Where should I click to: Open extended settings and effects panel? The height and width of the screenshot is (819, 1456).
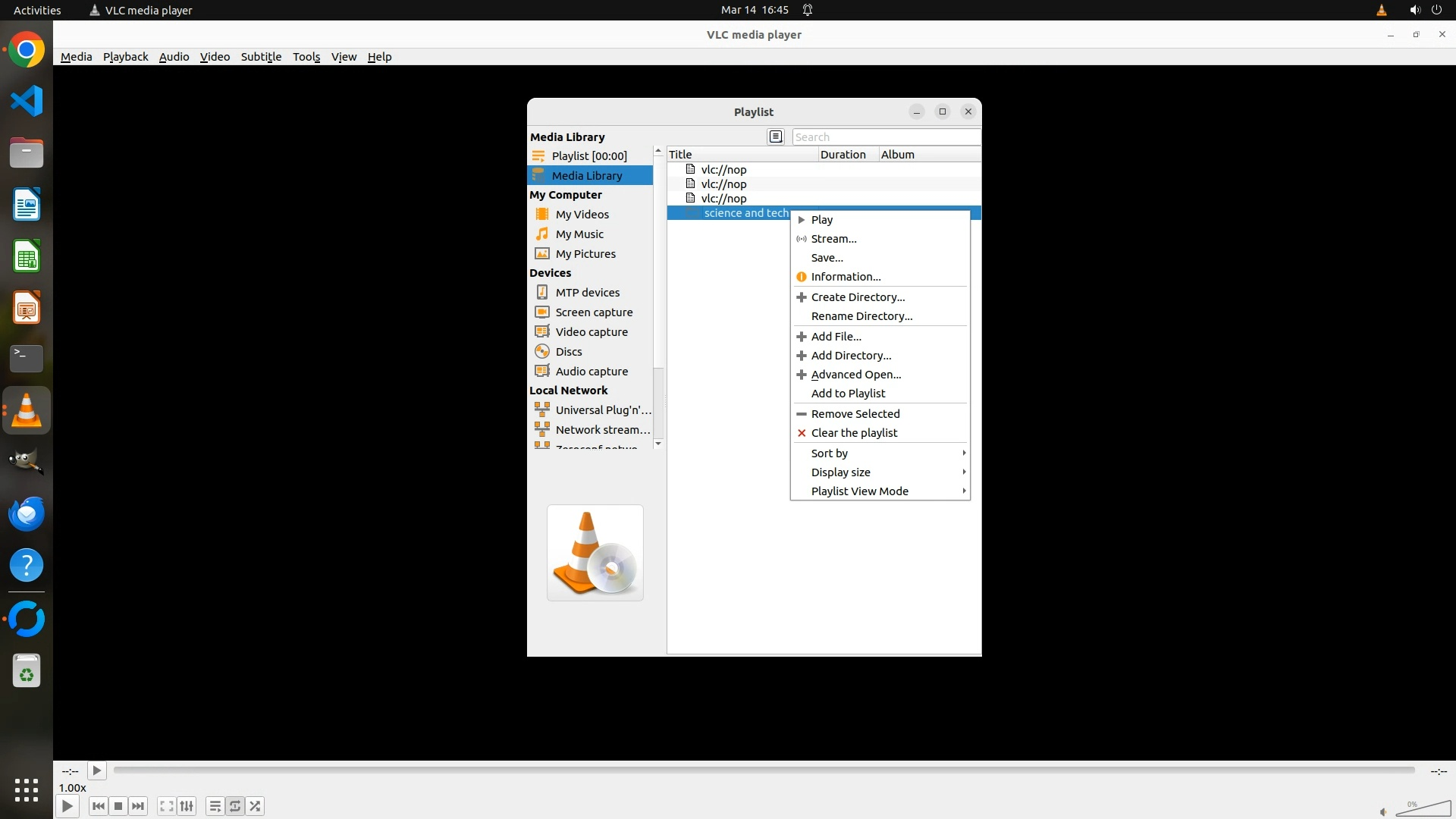click(187, 806)
